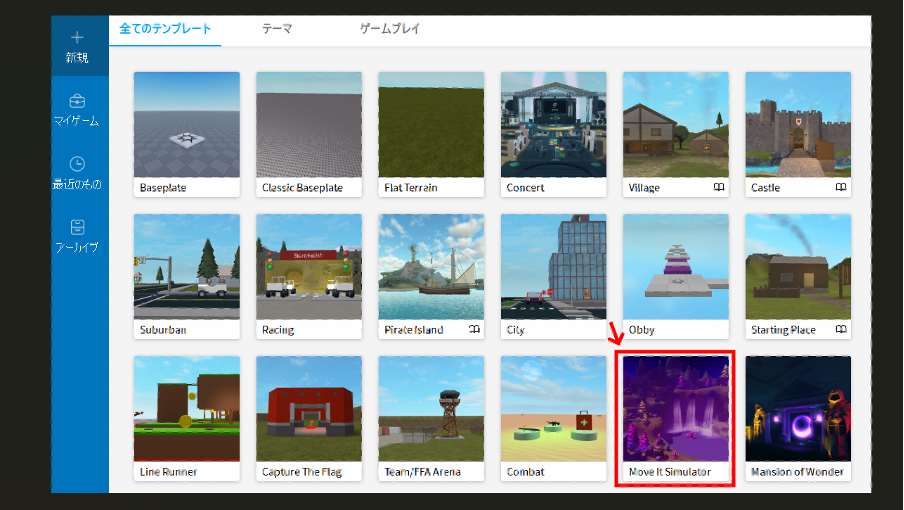The width and height of the screenshot is (904, 510).
Task: Select the Line Runner template
Action: pyautogui.click(x=187, y=410)
